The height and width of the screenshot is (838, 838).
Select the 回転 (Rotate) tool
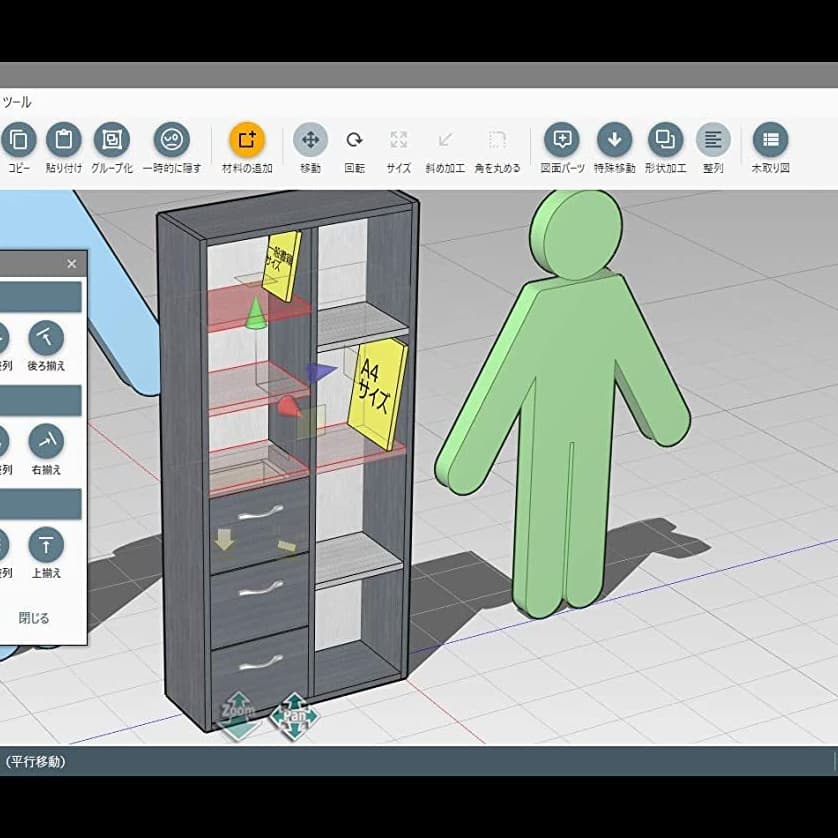click(x=354, y=140)
